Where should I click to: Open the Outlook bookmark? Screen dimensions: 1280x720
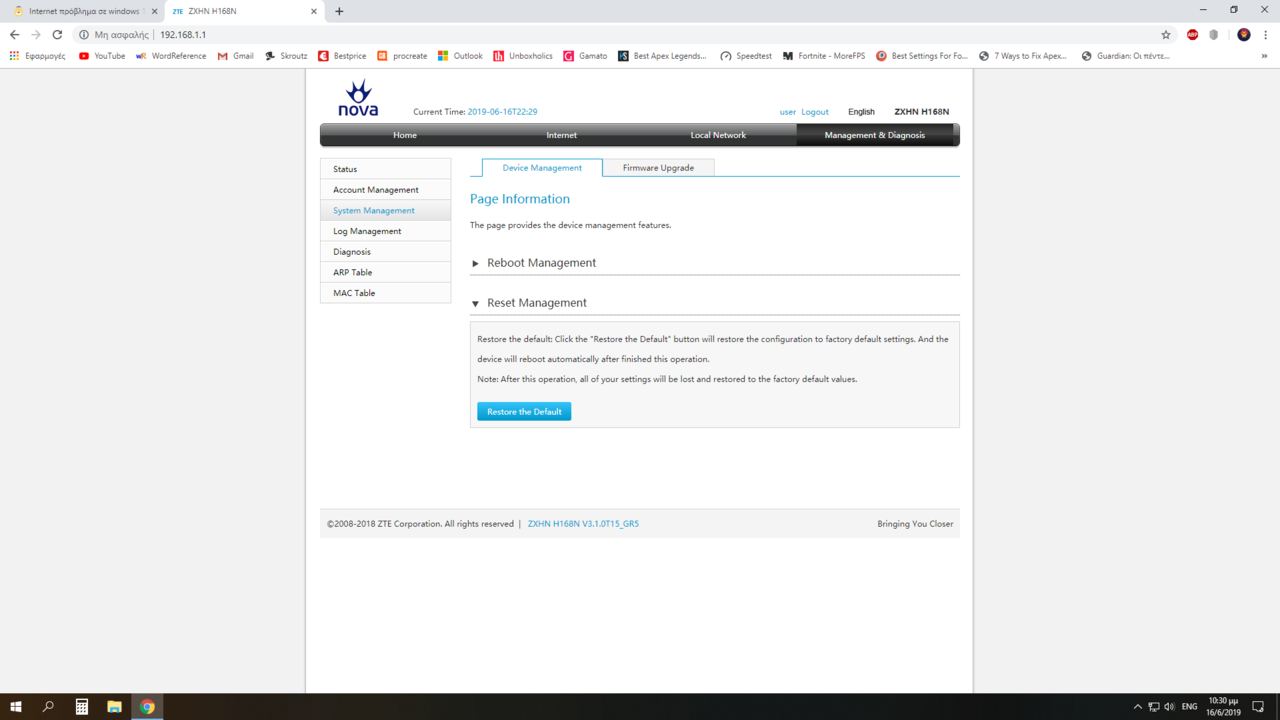[460, 56]
